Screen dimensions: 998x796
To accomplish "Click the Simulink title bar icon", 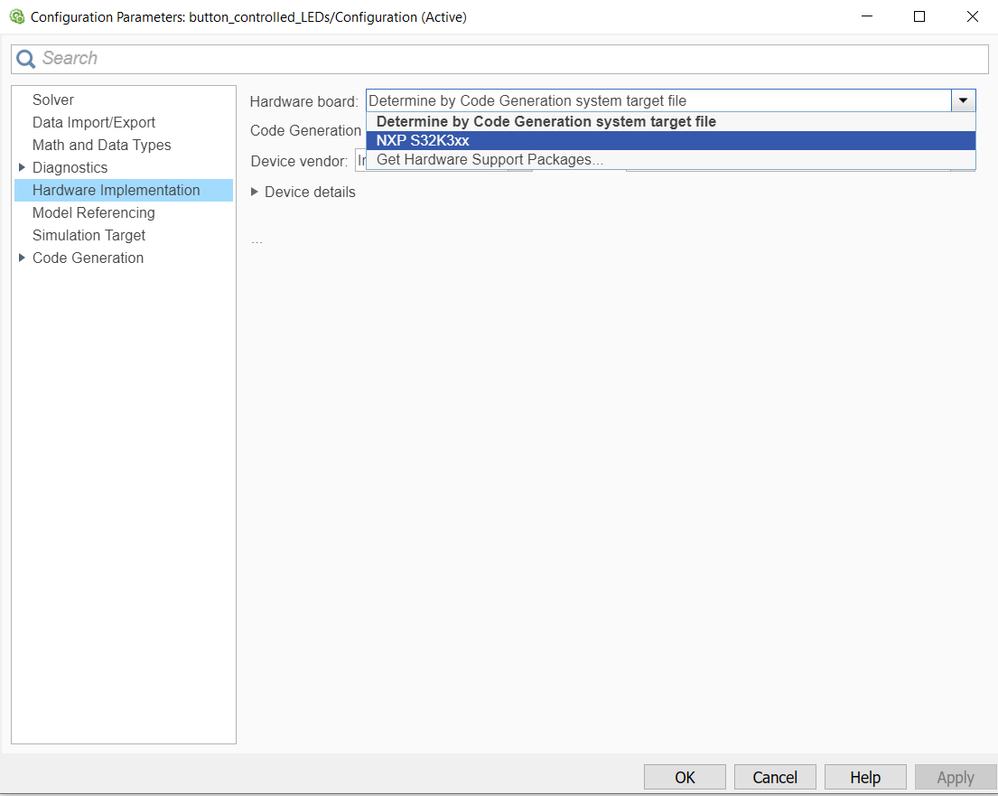I will pos(17,17).
